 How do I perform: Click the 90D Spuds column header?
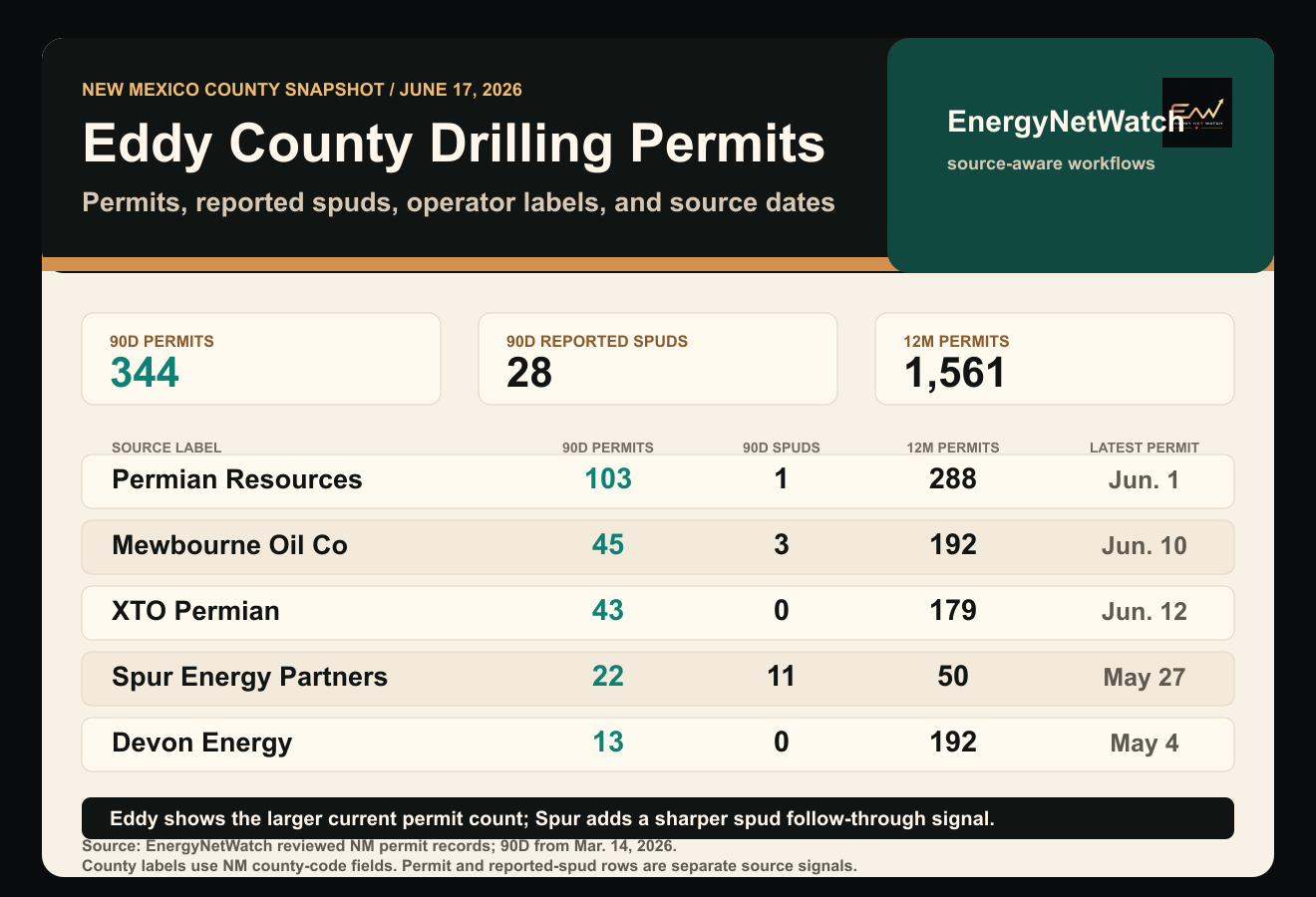tap(782, 448)
